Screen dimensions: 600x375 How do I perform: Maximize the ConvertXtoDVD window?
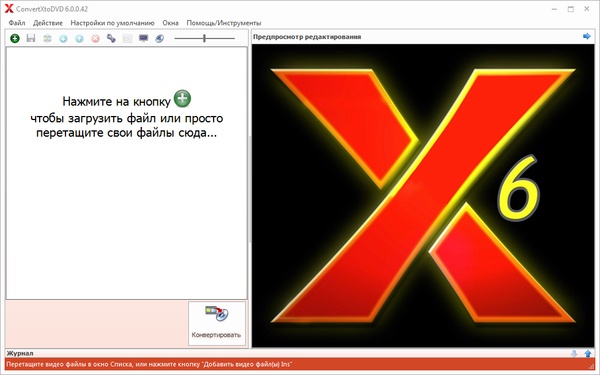(571, 9)
